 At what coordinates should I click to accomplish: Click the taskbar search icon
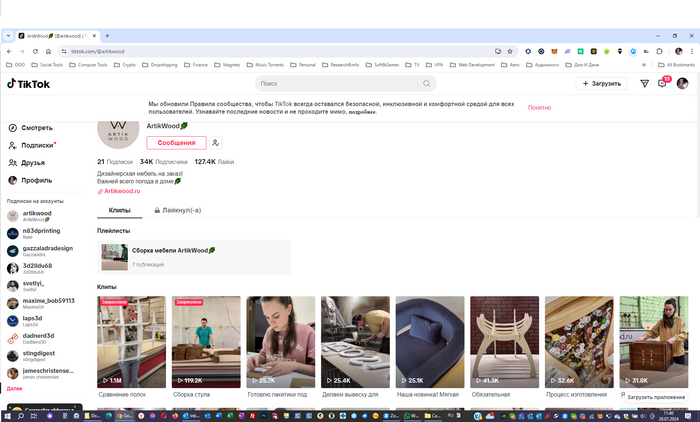pos(21,416)
